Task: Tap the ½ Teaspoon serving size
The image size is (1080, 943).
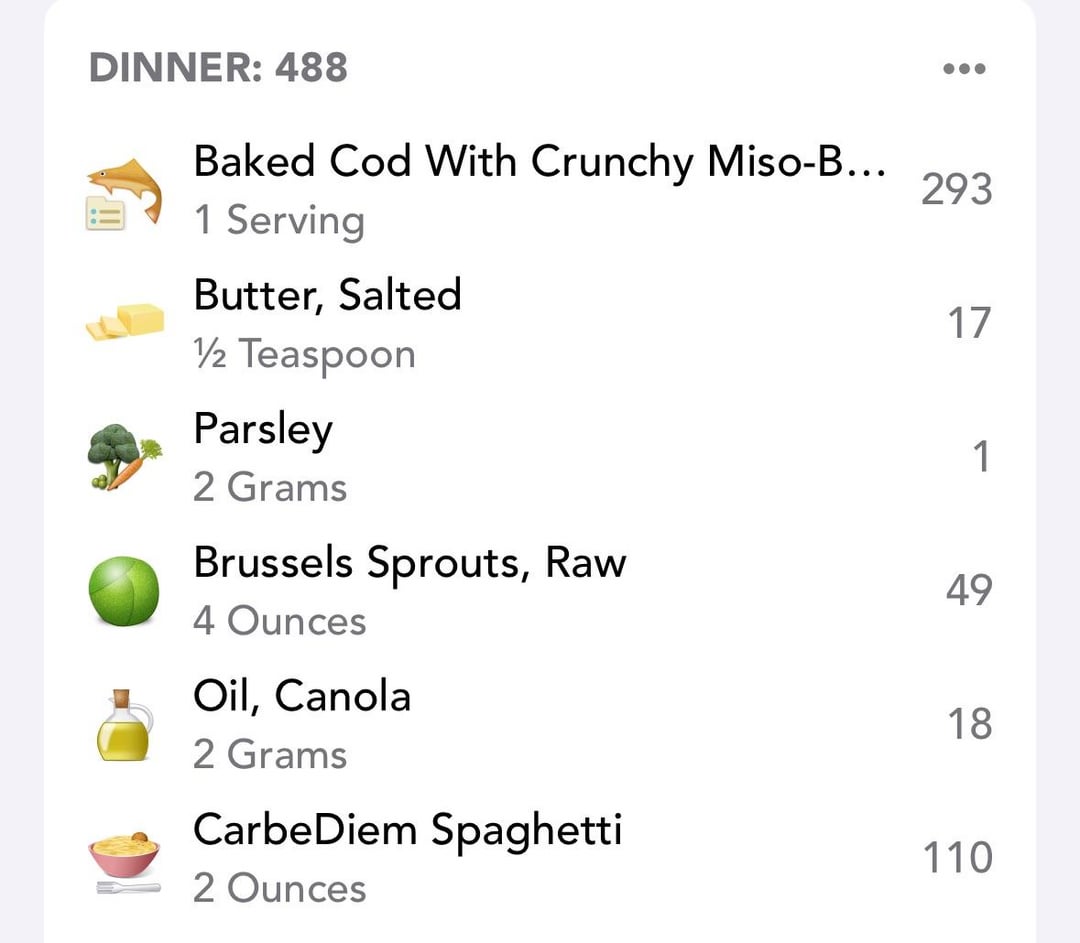Action: [304, 355]
